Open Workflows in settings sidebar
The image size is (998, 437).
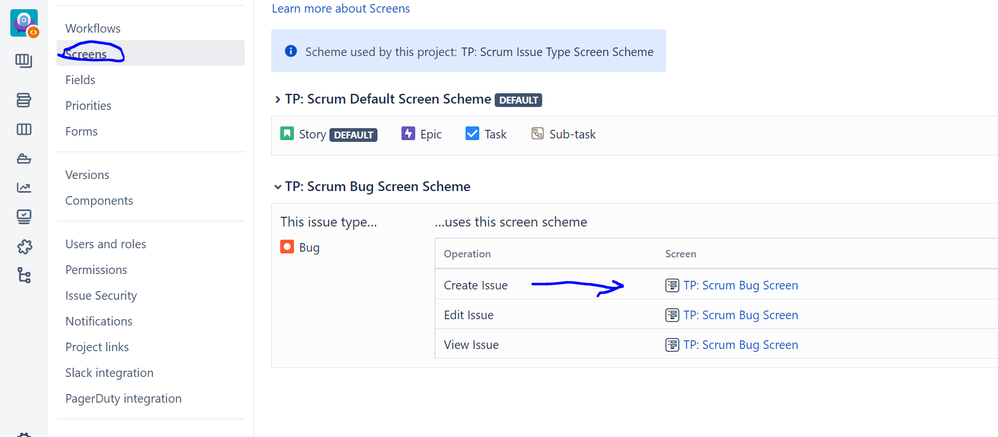pos(93,29)
